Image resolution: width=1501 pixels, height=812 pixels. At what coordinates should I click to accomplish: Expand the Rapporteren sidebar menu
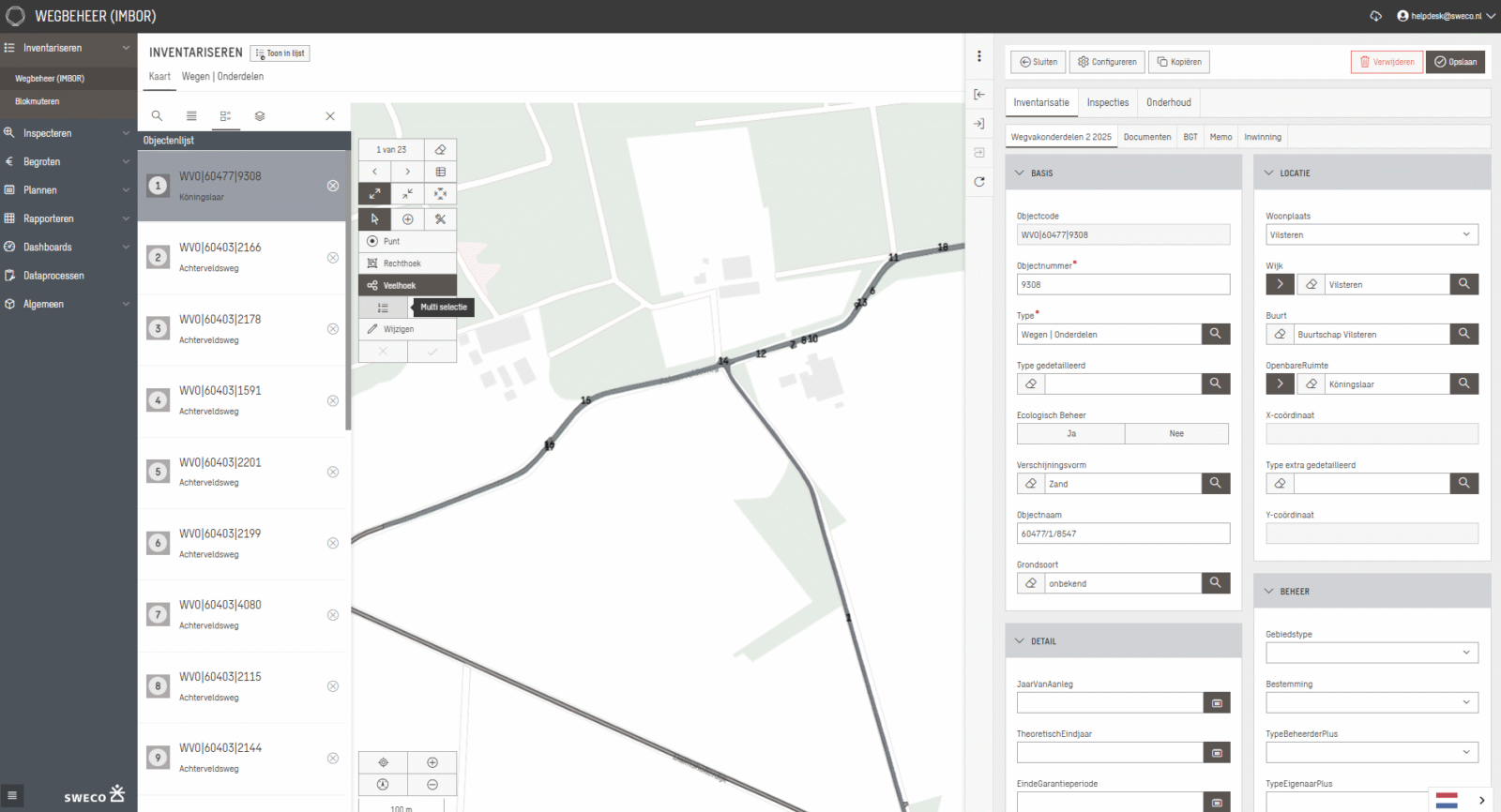tap(68, 218)
